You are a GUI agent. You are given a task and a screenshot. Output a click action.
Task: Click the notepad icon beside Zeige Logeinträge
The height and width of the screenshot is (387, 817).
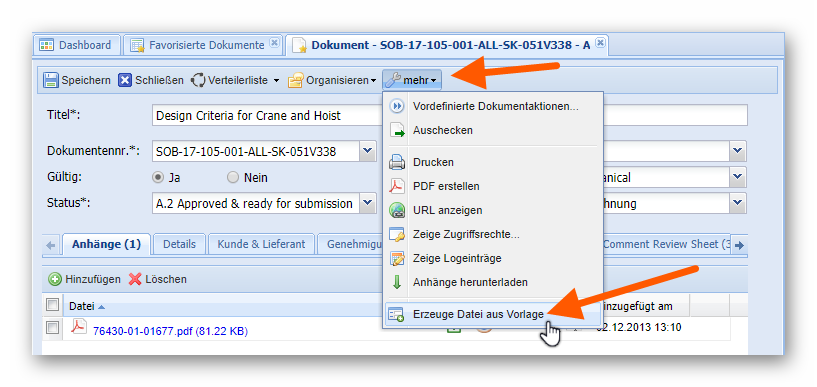click(397, 258)
